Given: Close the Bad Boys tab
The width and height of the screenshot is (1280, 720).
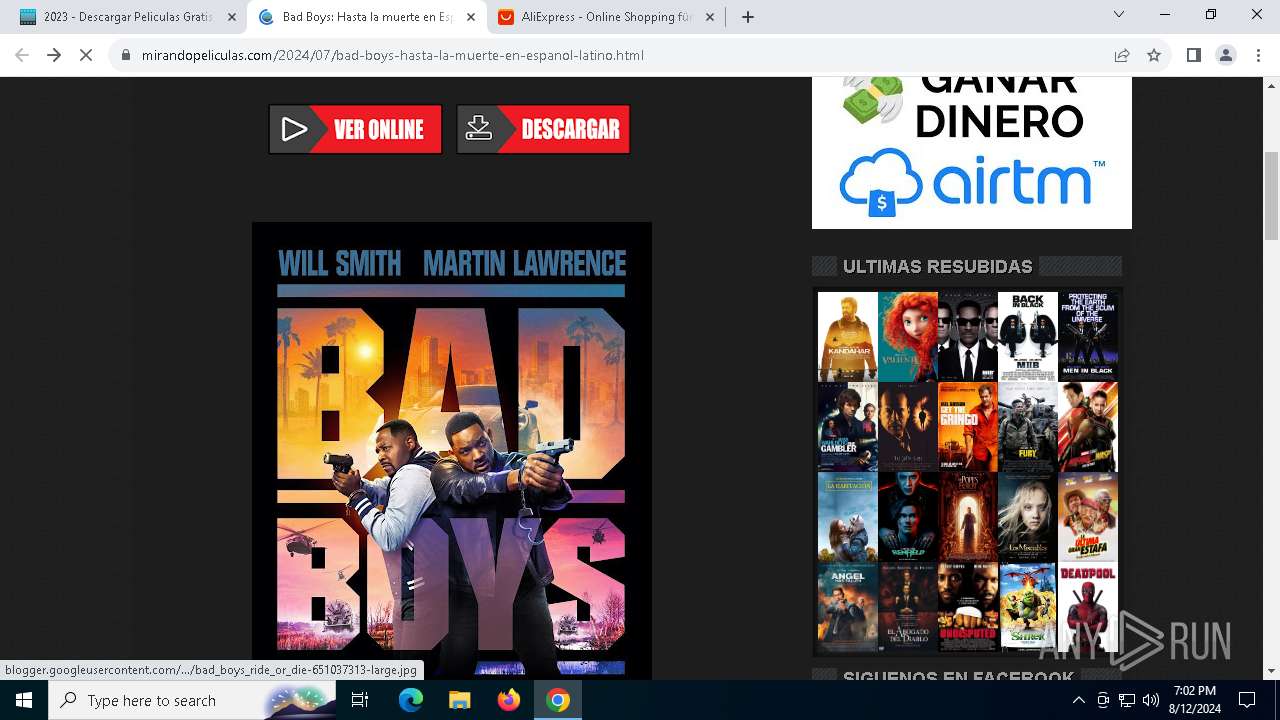Looking at the screenshot, I should pos(471,17).
